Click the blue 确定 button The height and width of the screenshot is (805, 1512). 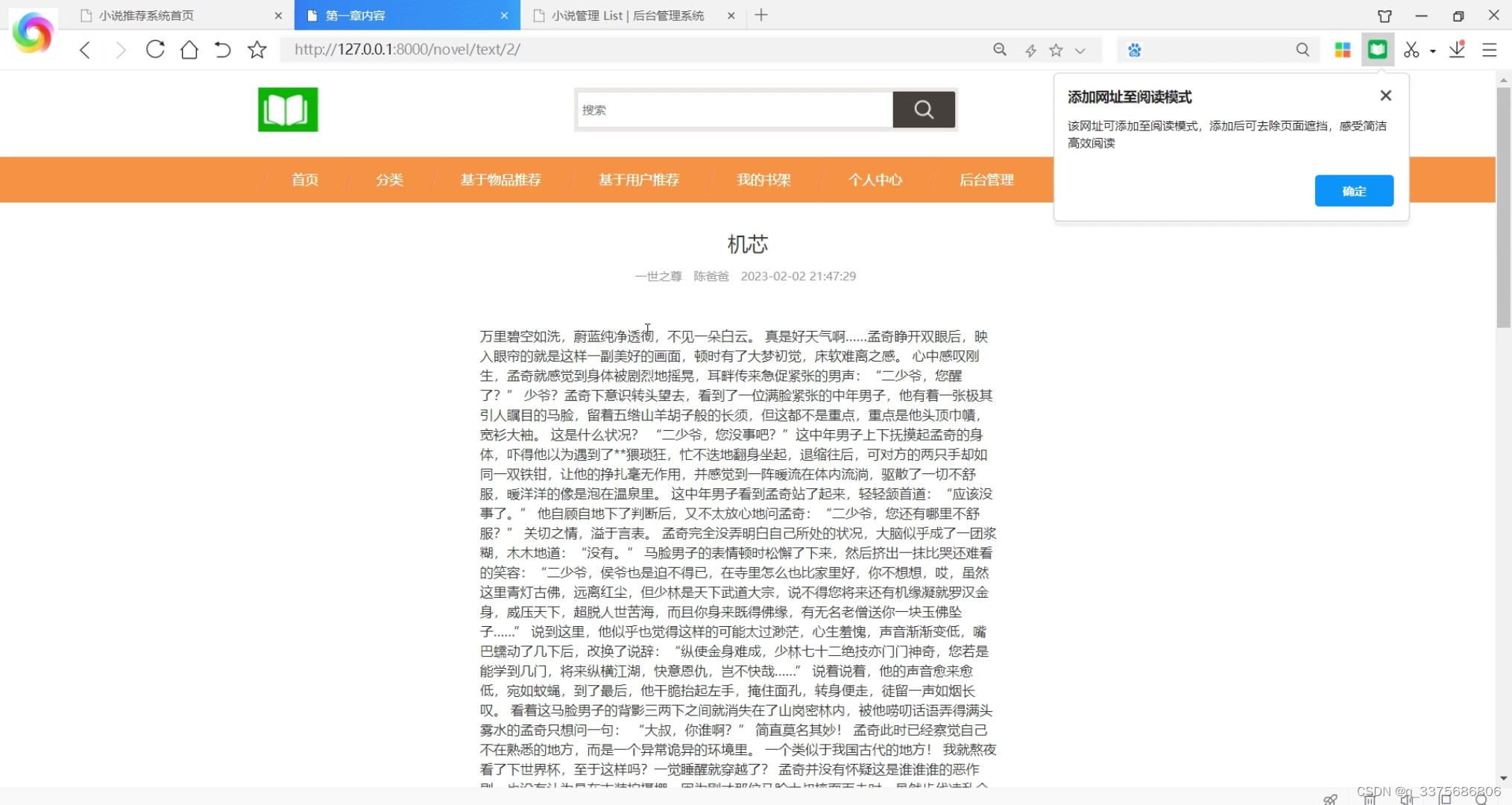1353,191
